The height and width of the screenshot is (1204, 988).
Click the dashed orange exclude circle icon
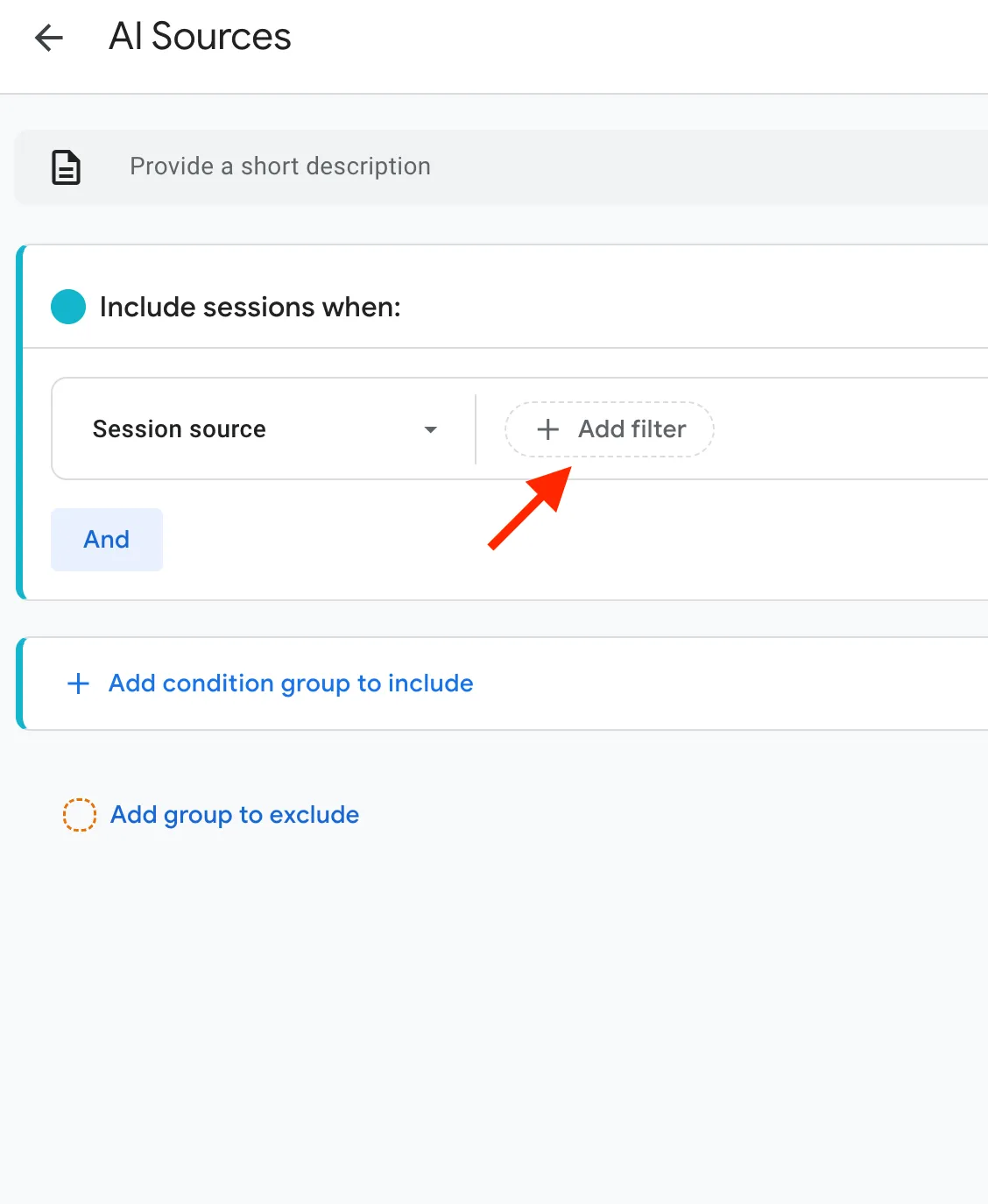pos(80,815)
